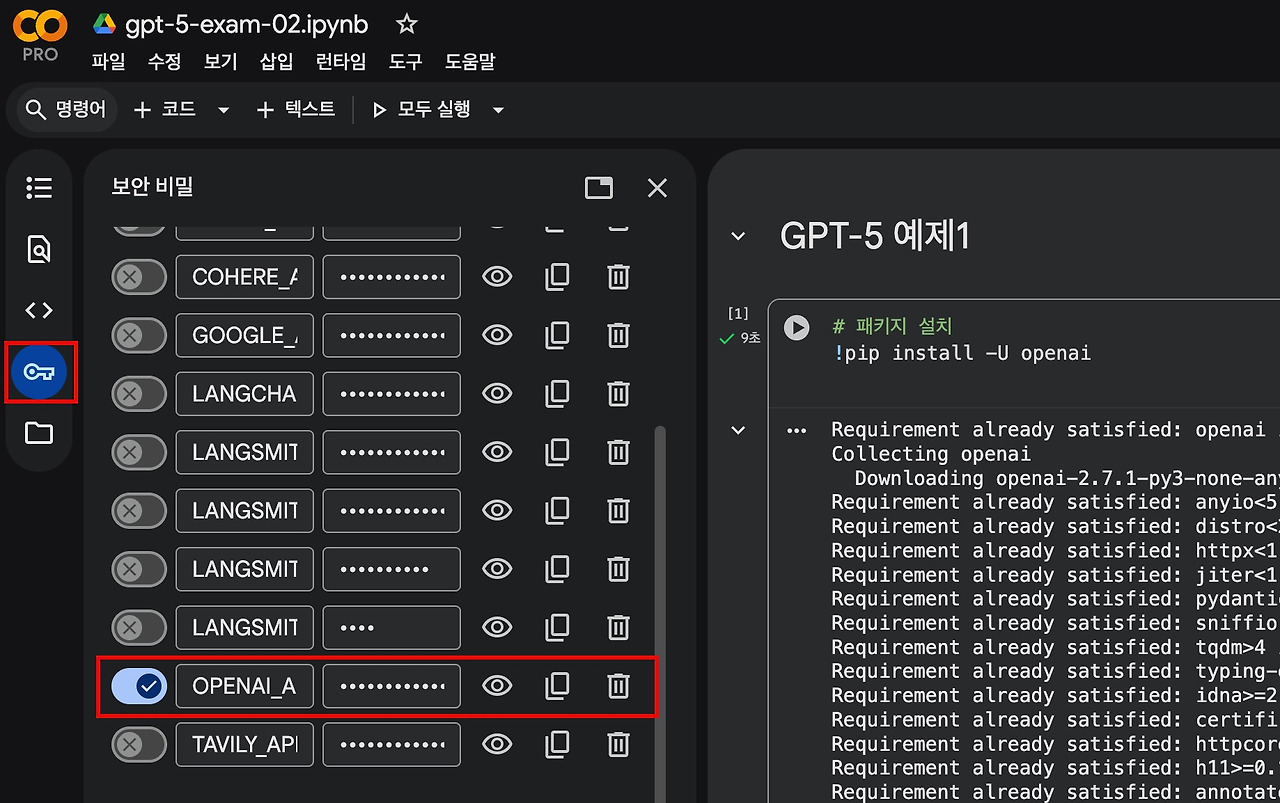This screenshot has height=803, width=1280.
Task: Open the code snippets sidebar icon
Action: [x=39, y=310]
